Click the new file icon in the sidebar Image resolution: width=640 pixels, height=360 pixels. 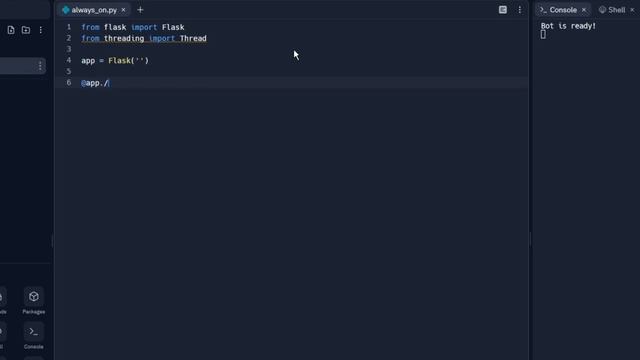[x=11, y=30]
